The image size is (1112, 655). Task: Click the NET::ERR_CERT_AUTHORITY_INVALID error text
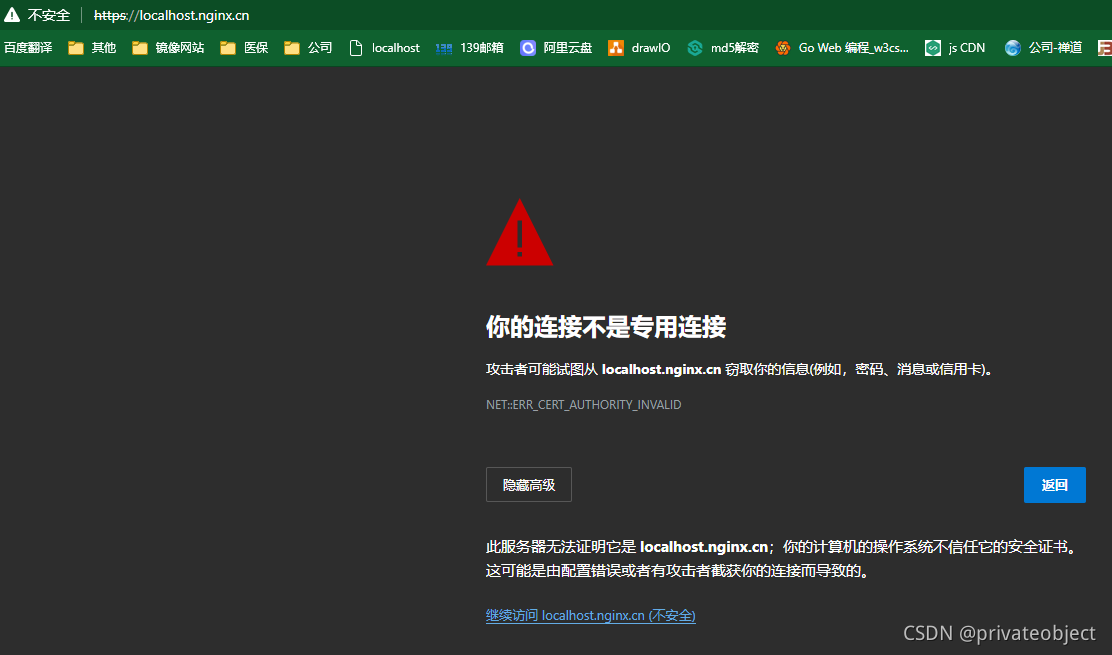click(583, 404)
